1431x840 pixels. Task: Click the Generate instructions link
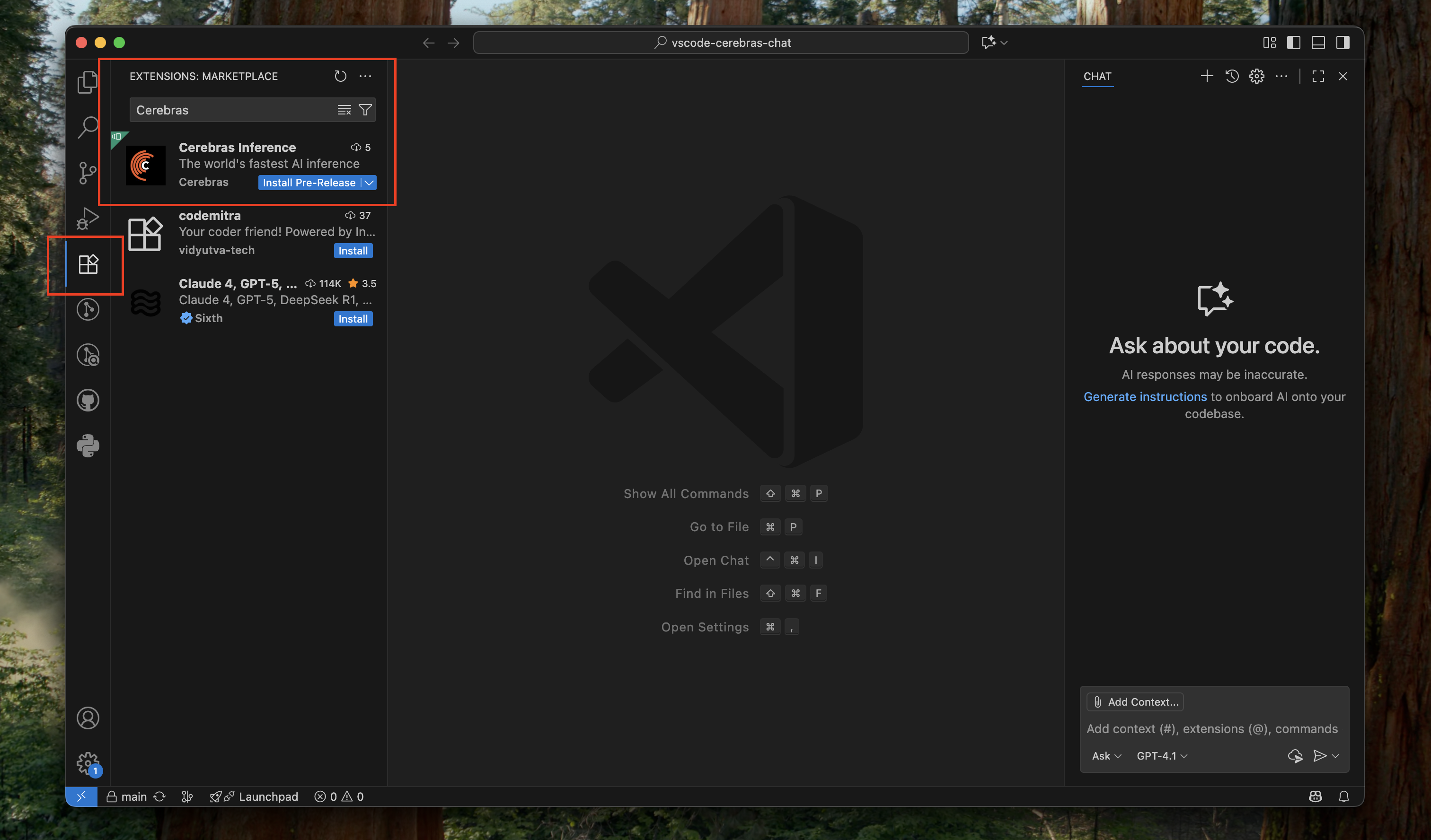pos(1145,397)
